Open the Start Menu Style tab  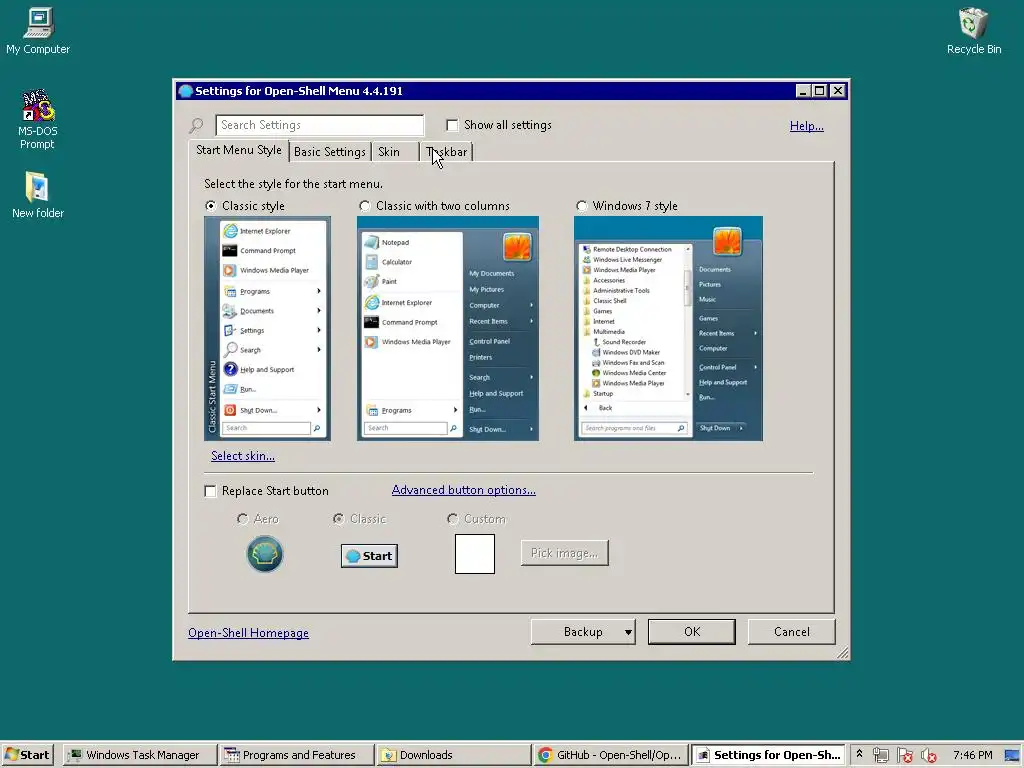238,150
